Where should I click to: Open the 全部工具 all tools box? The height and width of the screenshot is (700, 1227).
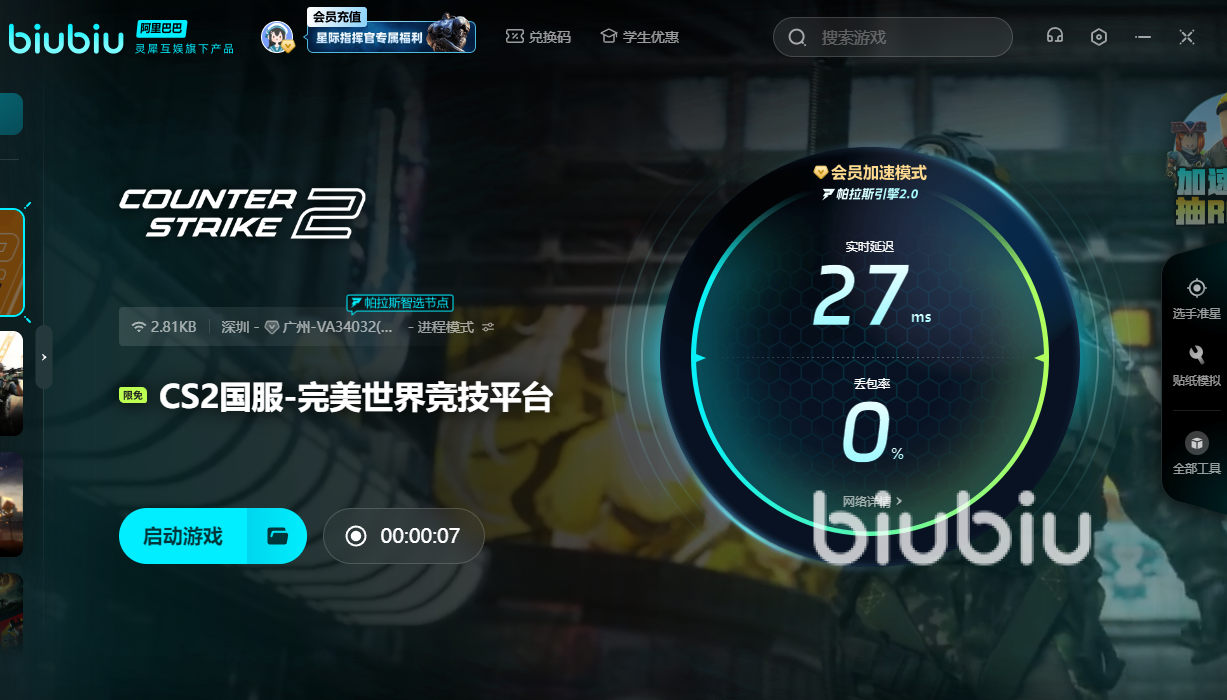tap(1196, 453)
